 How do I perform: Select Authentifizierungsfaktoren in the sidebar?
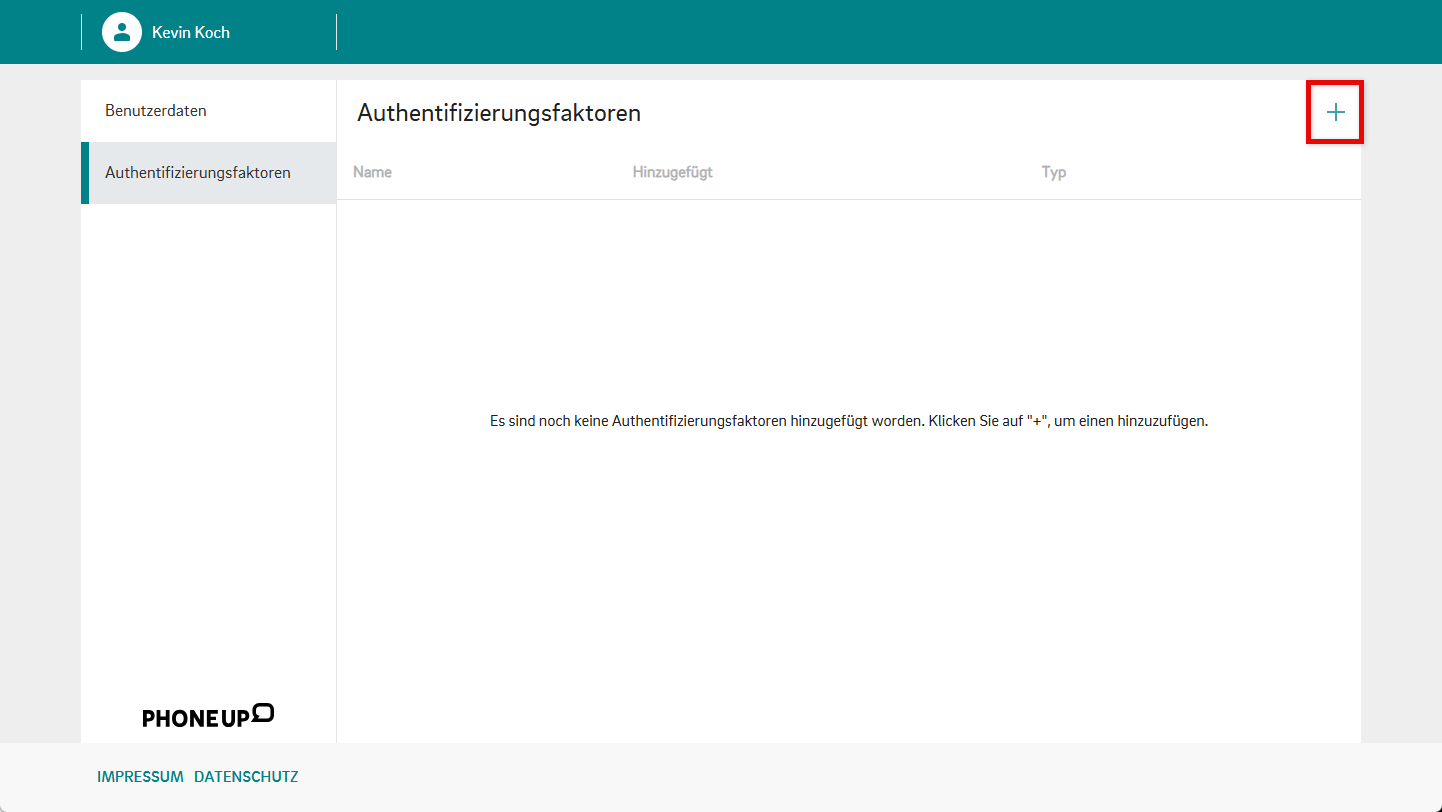(x=198, y=173)
